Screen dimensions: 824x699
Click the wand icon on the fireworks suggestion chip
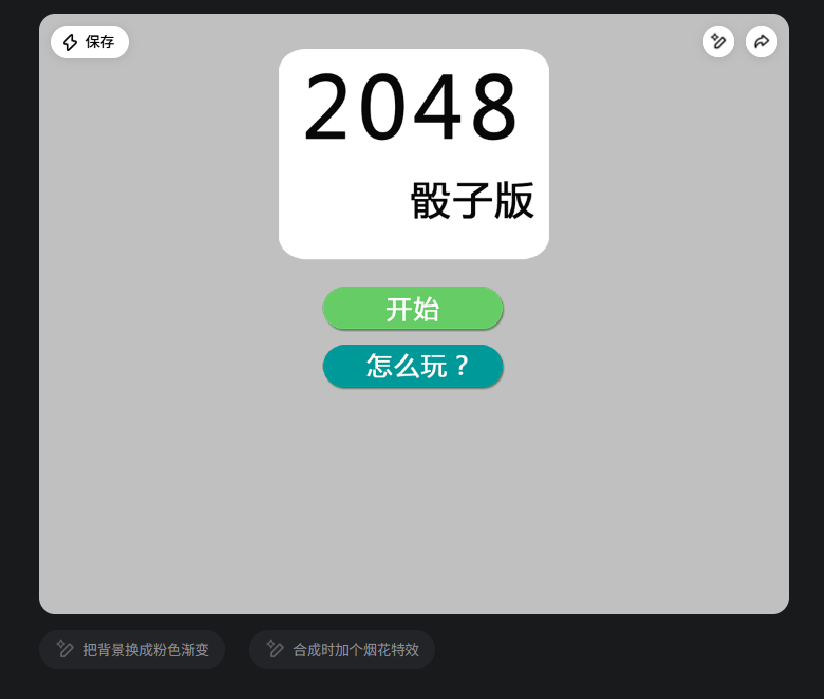point(275,649)
